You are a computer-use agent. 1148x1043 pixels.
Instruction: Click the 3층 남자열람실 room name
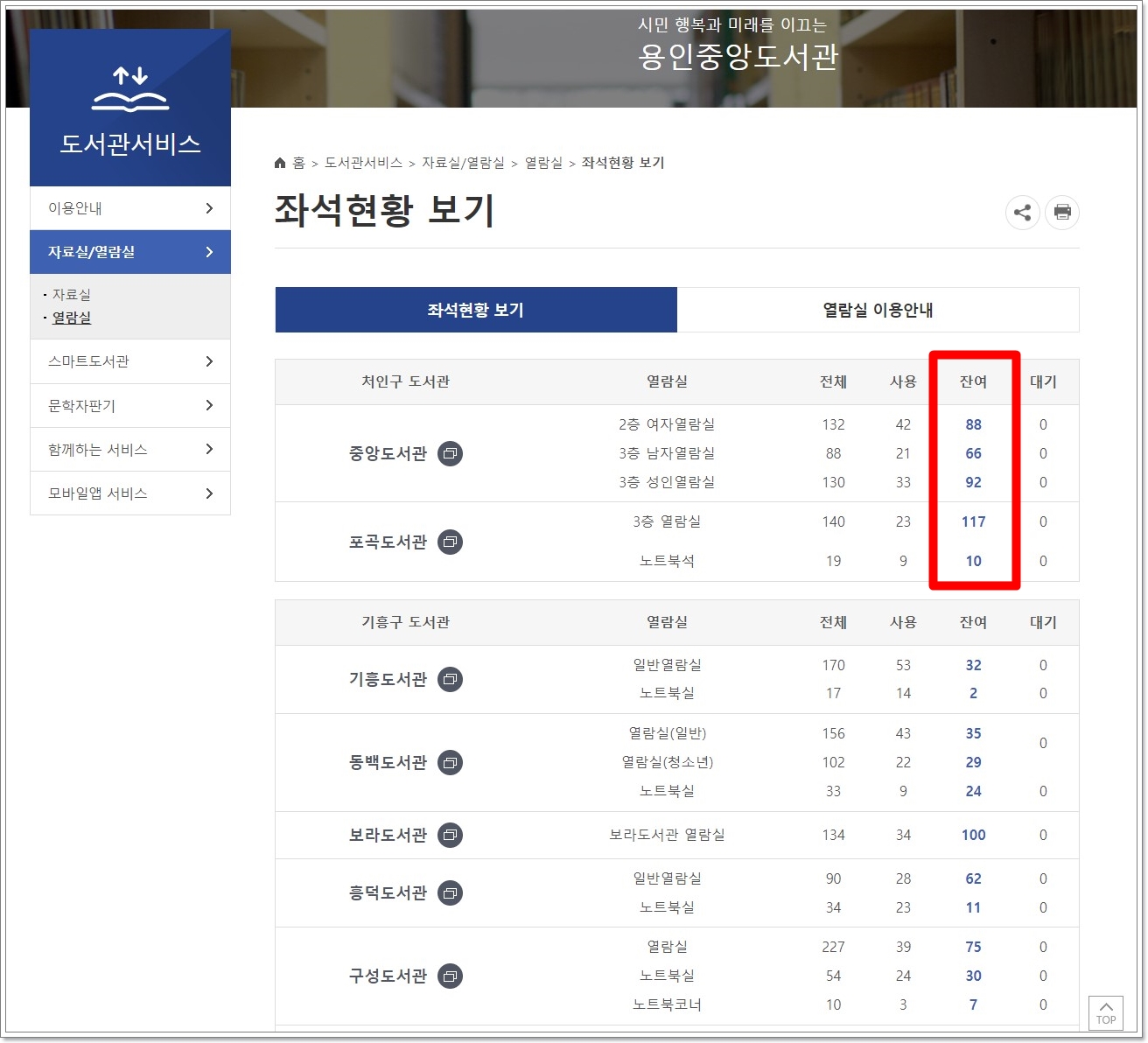point(667,453)
